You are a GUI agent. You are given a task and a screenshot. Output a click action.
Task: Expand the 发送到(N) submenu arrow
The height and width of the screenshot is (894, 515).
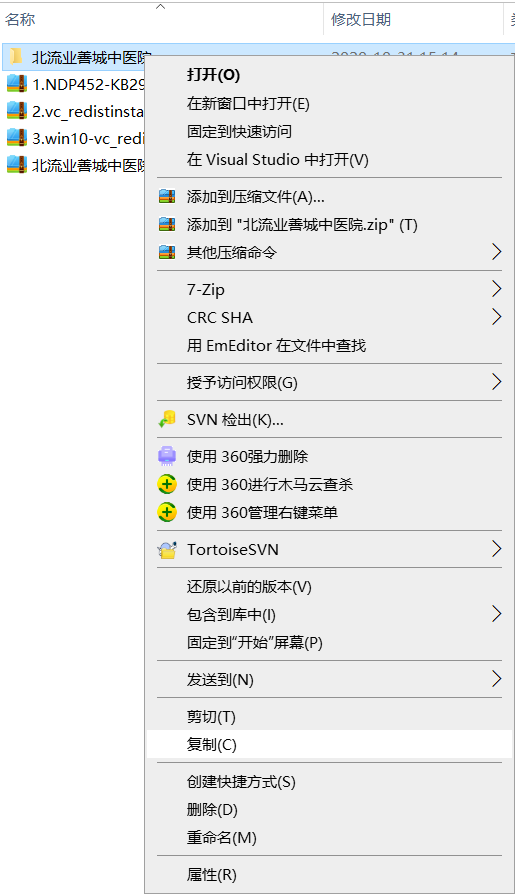[x=497, y=679]
